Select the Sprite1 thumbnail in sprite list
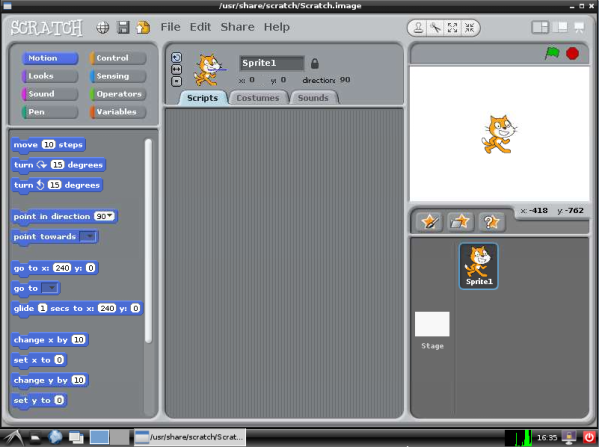599x447 pixels. point(479,266)
